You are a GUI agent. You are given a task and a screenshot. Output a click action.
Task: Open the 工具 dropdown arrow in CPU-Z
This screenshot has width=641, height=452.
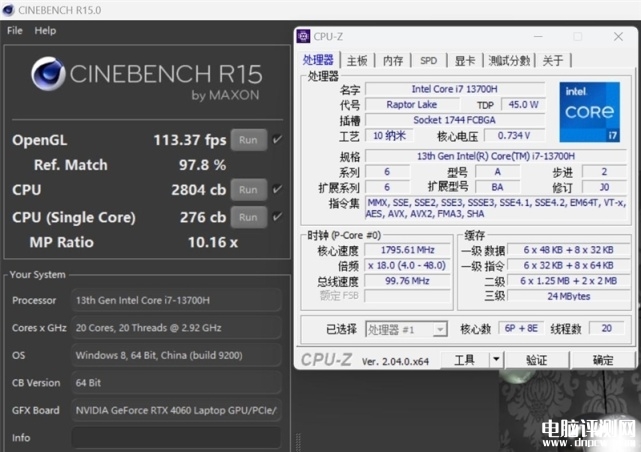point(496,360)
